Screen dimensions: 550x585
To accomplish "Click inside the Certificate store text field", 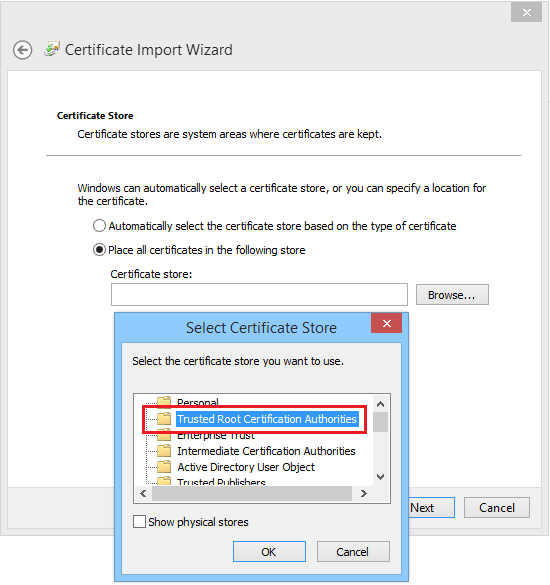I will pyautogui.click(x=259, y=294).
